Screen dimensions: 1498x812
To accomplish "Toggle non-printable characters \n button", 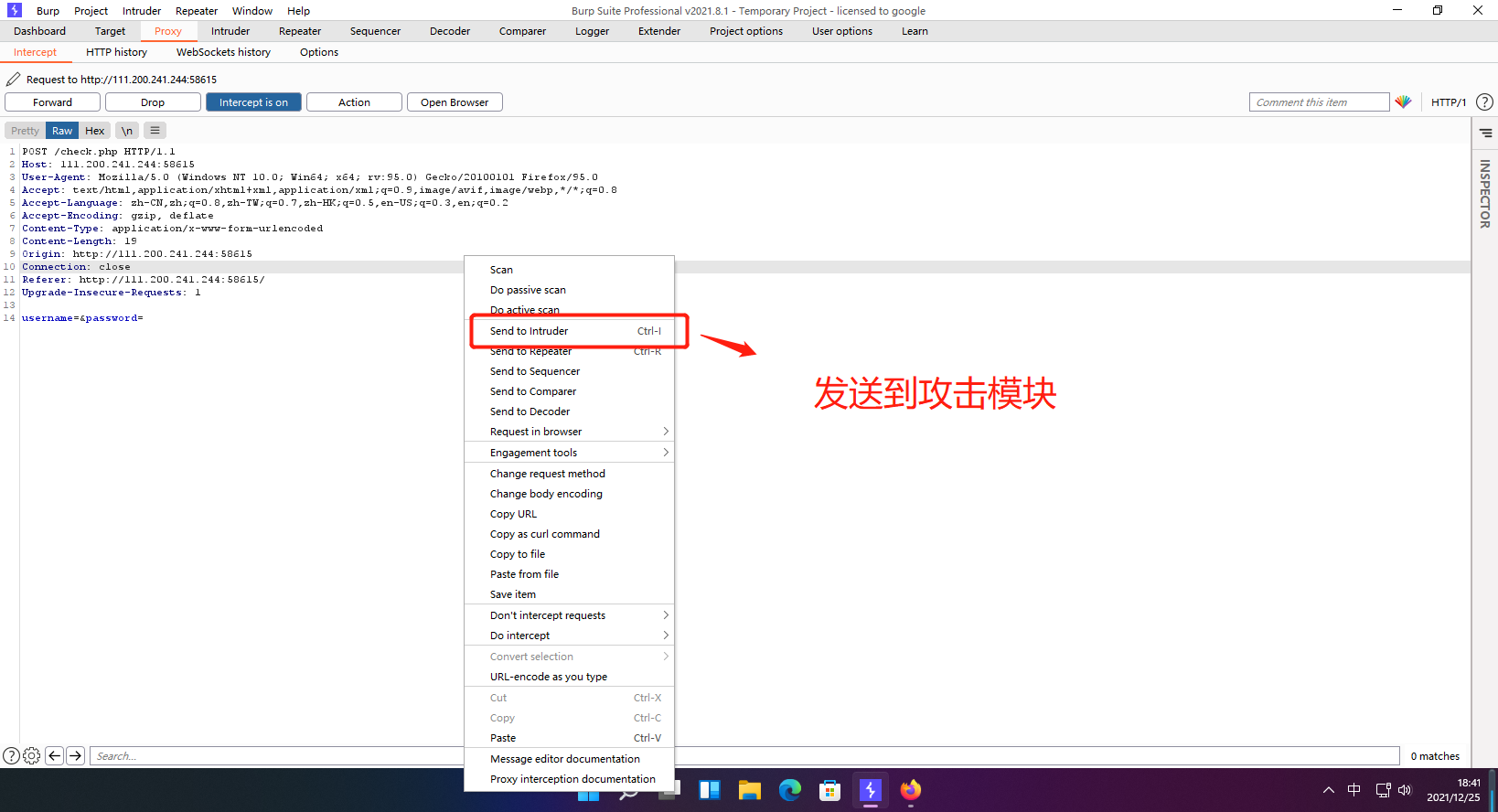I will coord(127,130).
